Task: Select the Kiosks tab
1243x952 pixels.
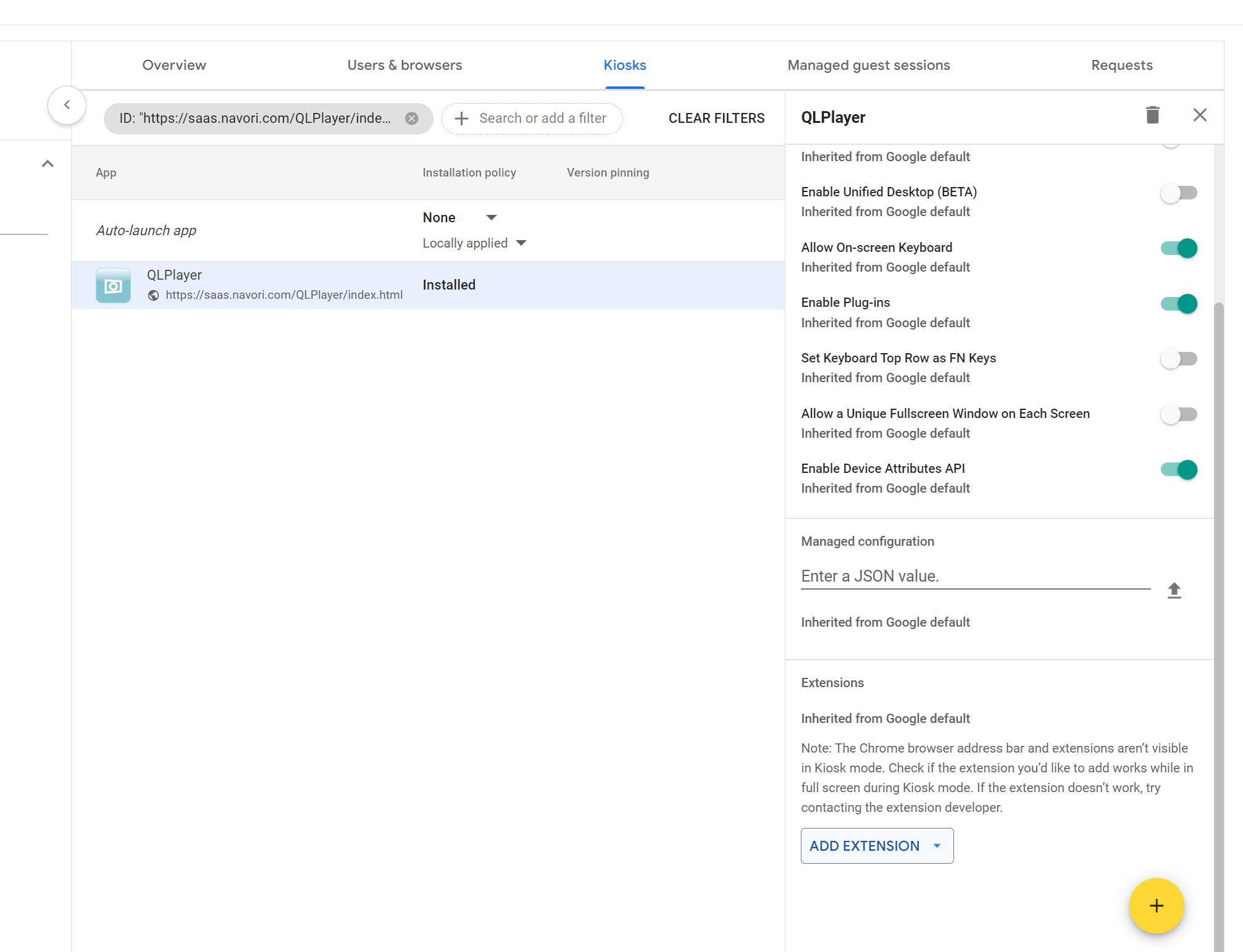Action: [x=625, y=65]
